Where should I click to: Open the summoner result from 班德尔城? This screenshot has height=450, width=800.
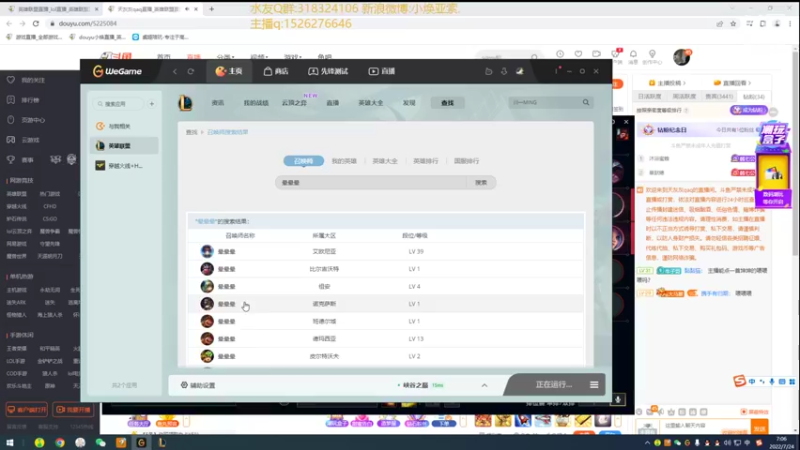click(386, 321)
